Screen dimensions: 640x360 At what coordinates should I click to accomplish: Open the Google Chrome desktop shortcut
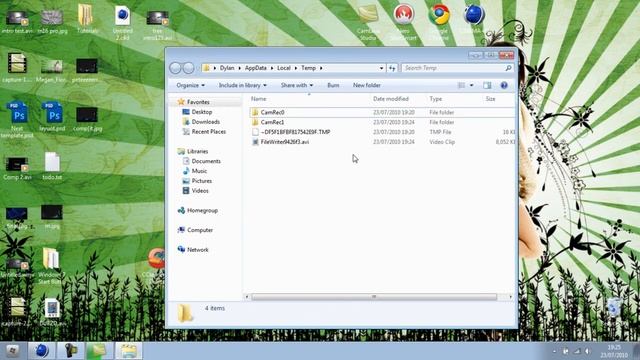[439, 22]
